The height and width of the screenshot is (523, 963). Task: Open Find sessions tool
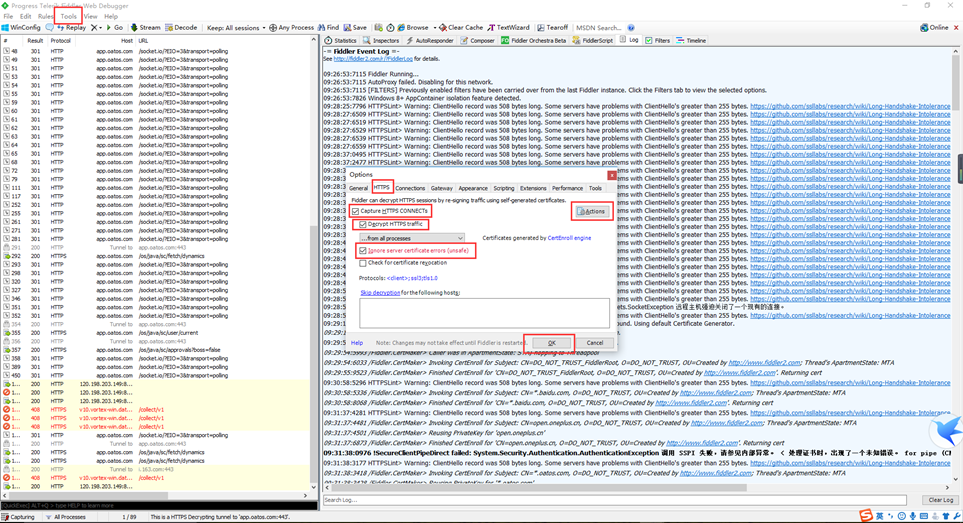[329, 28]
